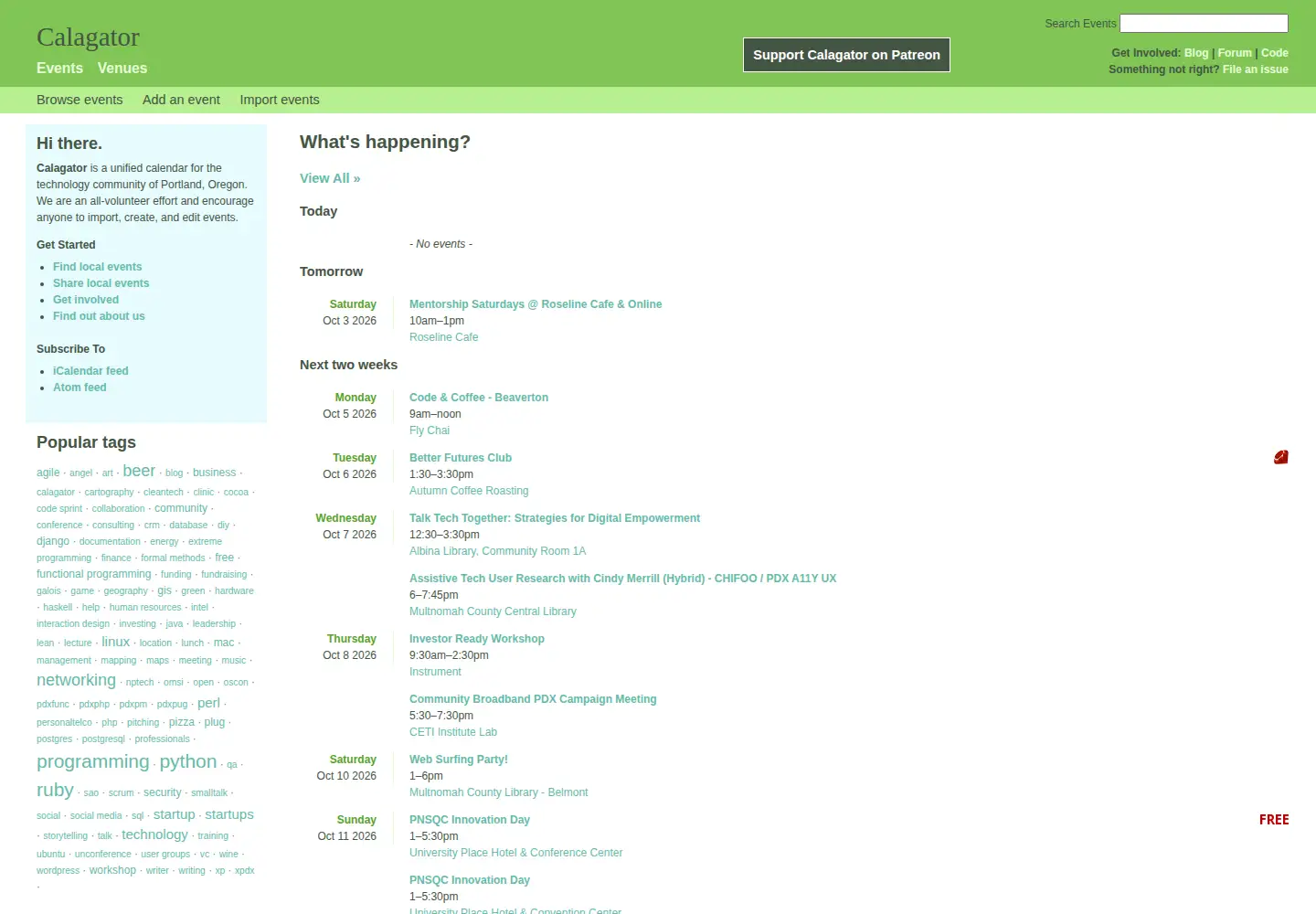Screen dimensions: 1316x914
Task: Open the Blog link in Get Involved
Action: 1196,53
